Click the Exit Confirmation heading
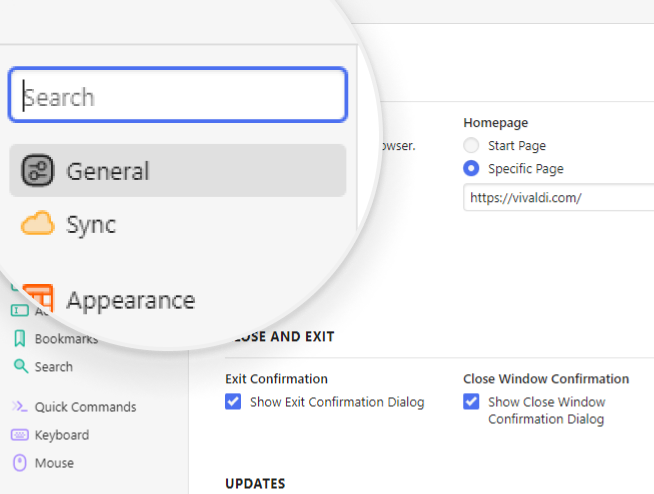Viewport: 654px width, 494px height. tap(276, 379)
